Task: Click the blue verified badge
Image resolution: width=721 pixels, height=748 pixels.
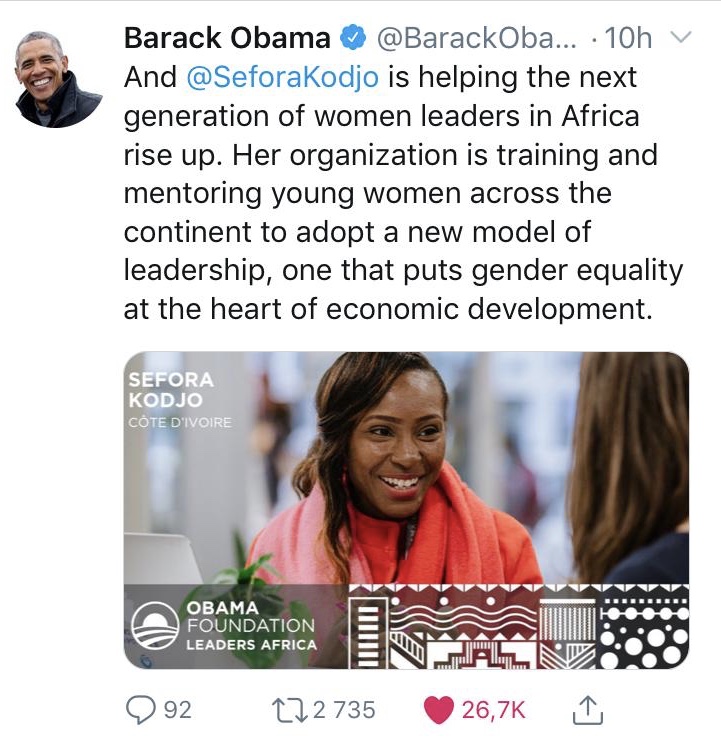Action: tap(352, 40)
